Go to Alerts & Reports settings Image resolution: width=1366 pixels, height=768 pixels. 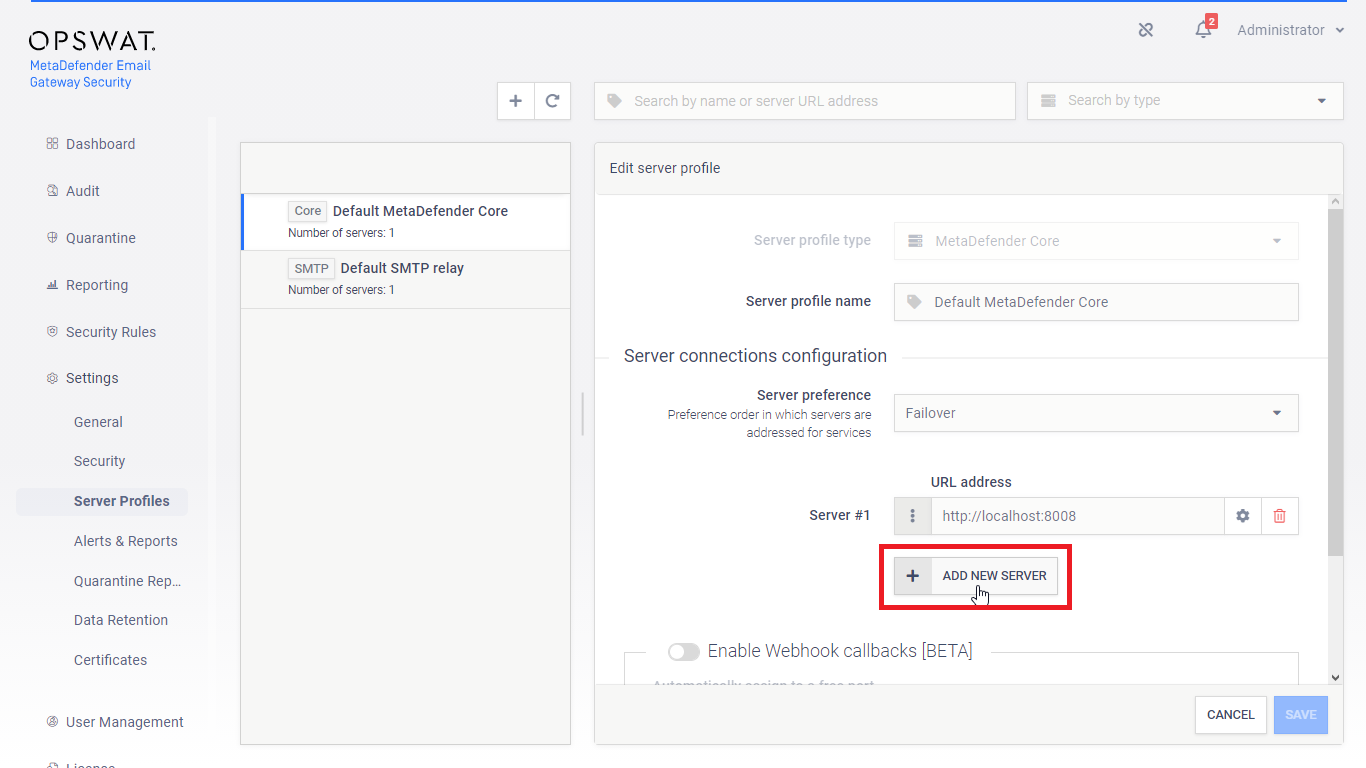pos(126,541)
